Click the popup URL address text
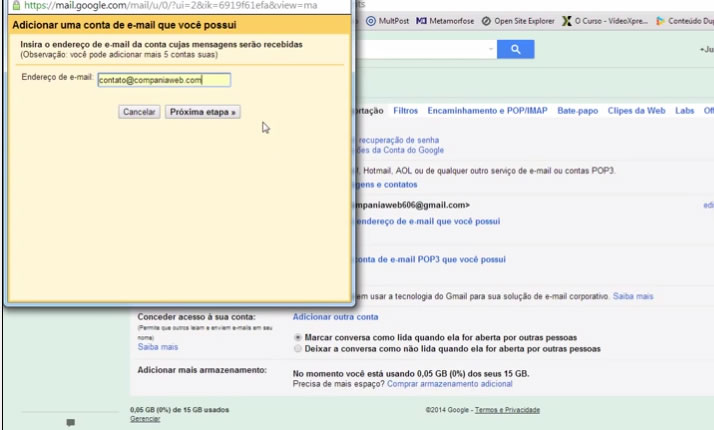Image resolution: width=714 pixels, height=430 pixels. pos(171,5)
